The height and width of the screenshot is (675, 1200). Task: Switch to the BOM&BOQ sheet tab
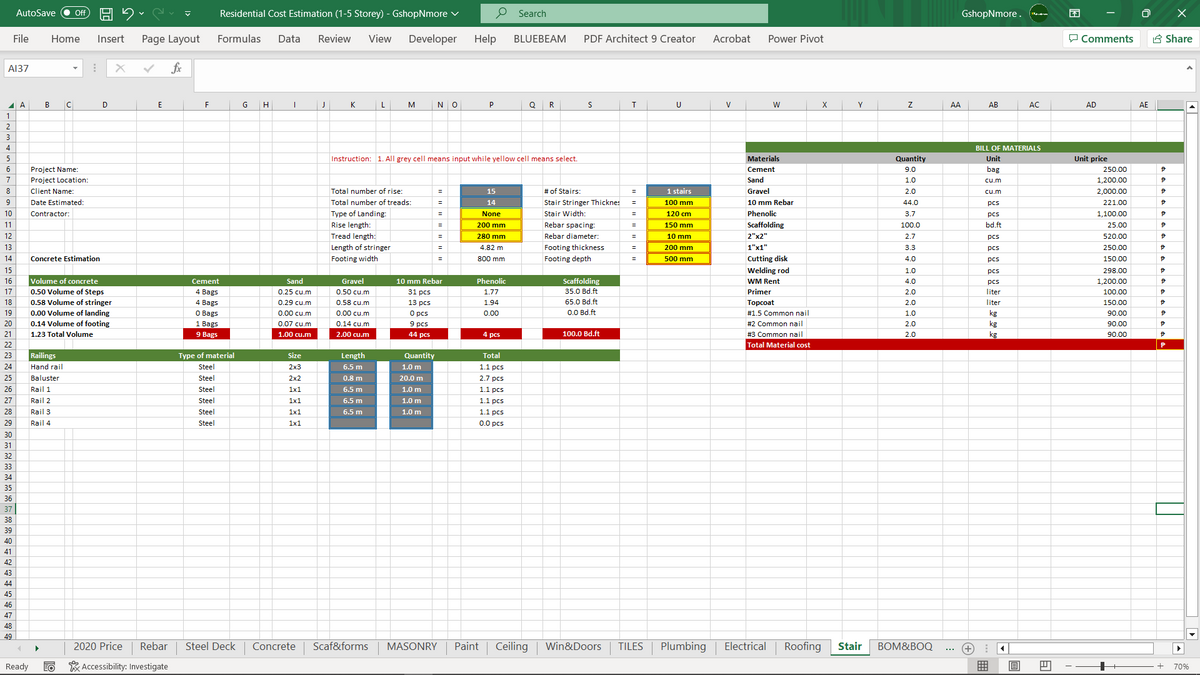pyautogui.click(x=904, y=647)
